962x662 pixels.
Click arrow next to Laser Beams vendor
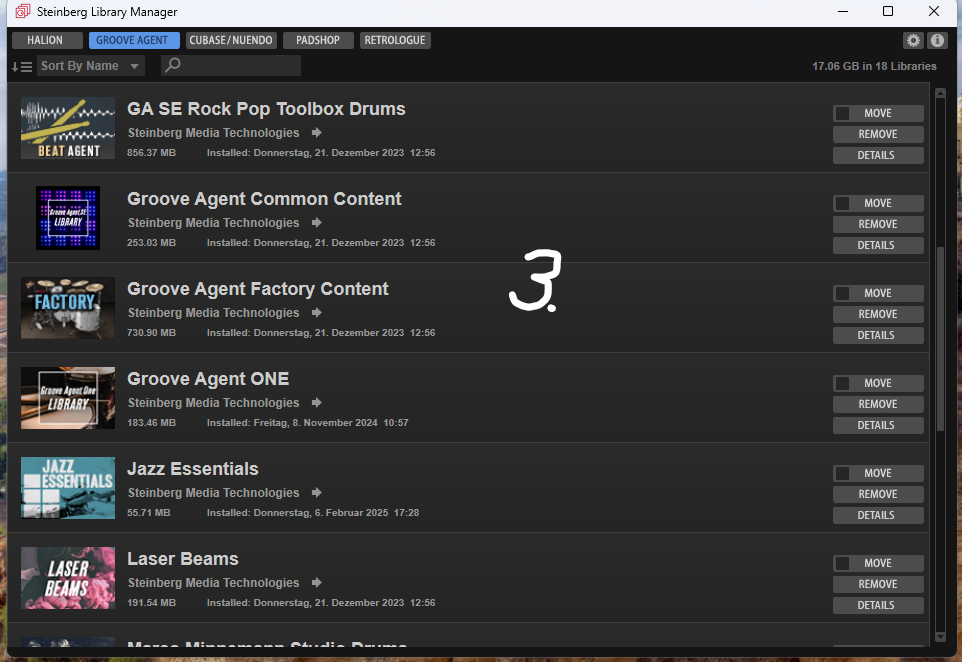(x=317, y=583)
